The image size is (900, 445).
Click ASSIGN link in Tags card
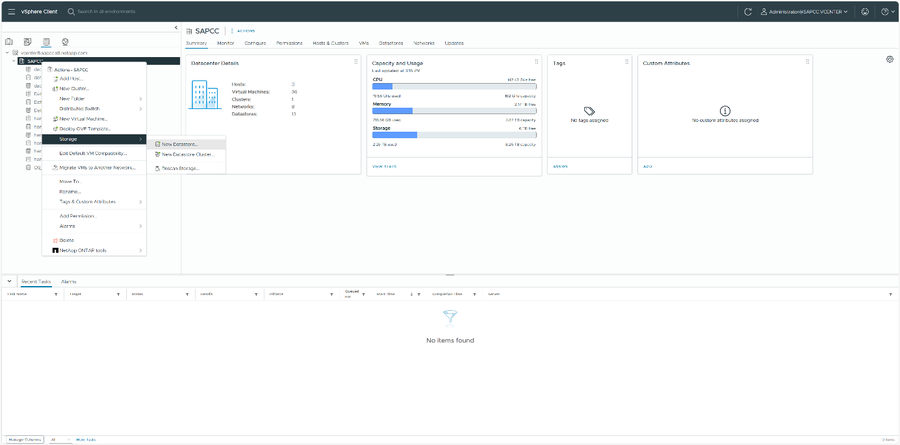tap(560, 167)
